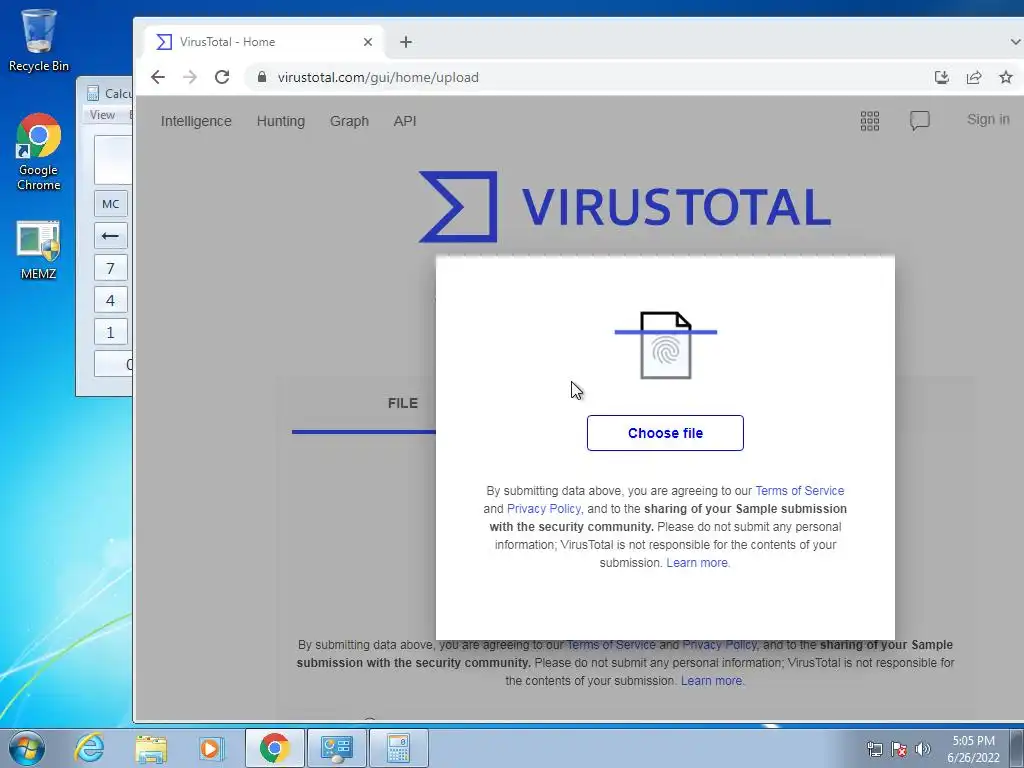The image size is (1024, 768).
Task: Click the Calculator 7 key
Action: [x=110, y=268]
